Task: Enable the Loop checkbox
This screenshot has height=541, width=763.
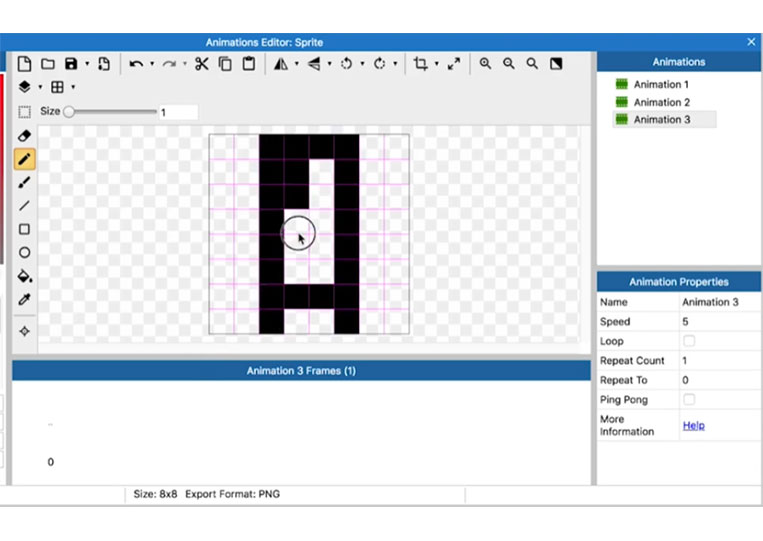Action: tap(689, 341)
